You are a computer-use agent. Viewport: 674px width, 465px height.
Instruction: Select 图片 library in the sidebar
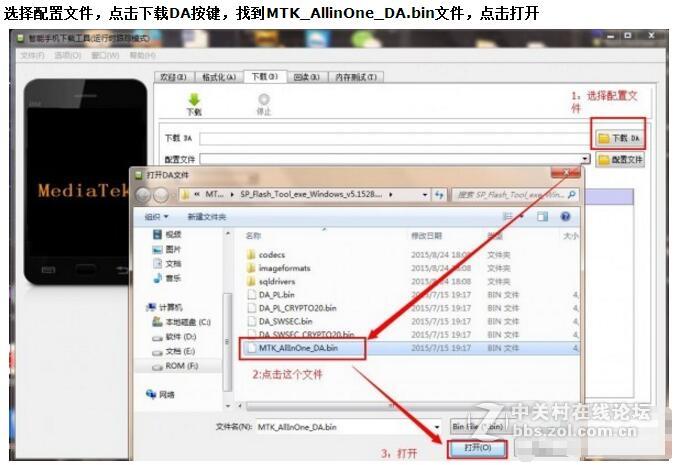click(168, 249)
